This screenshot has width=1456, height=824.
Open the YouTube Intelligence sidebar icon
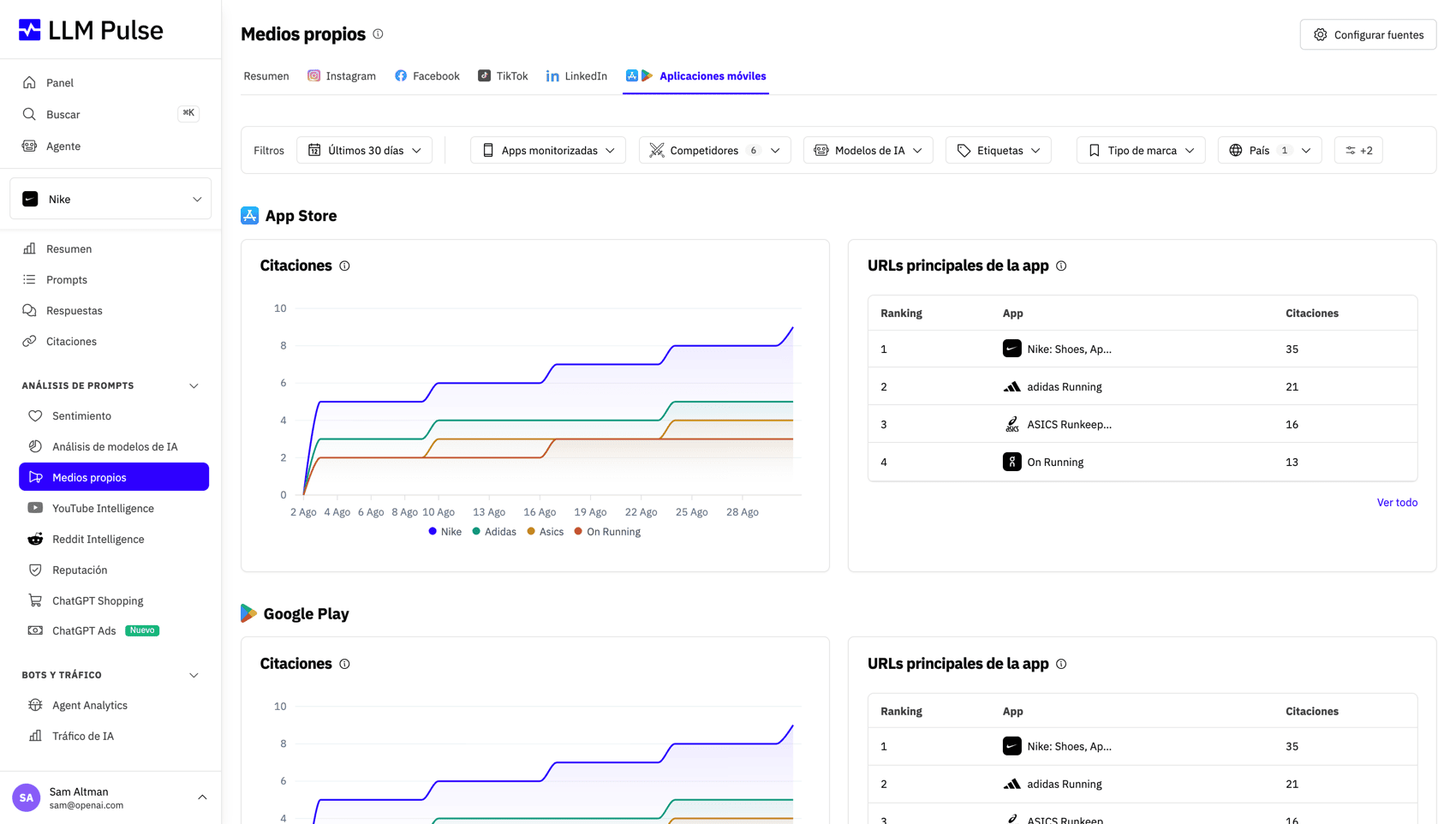[35, 508]
